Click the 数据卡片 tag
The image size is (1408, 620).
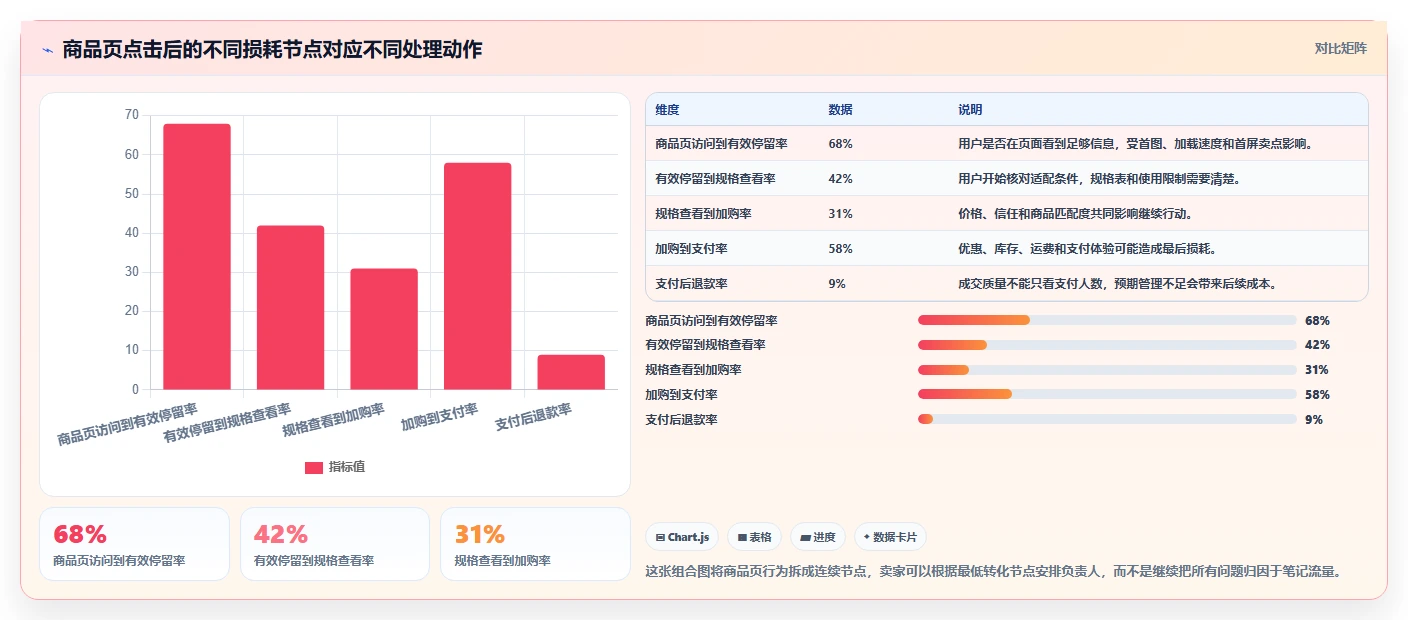click(x=890, y=537)
